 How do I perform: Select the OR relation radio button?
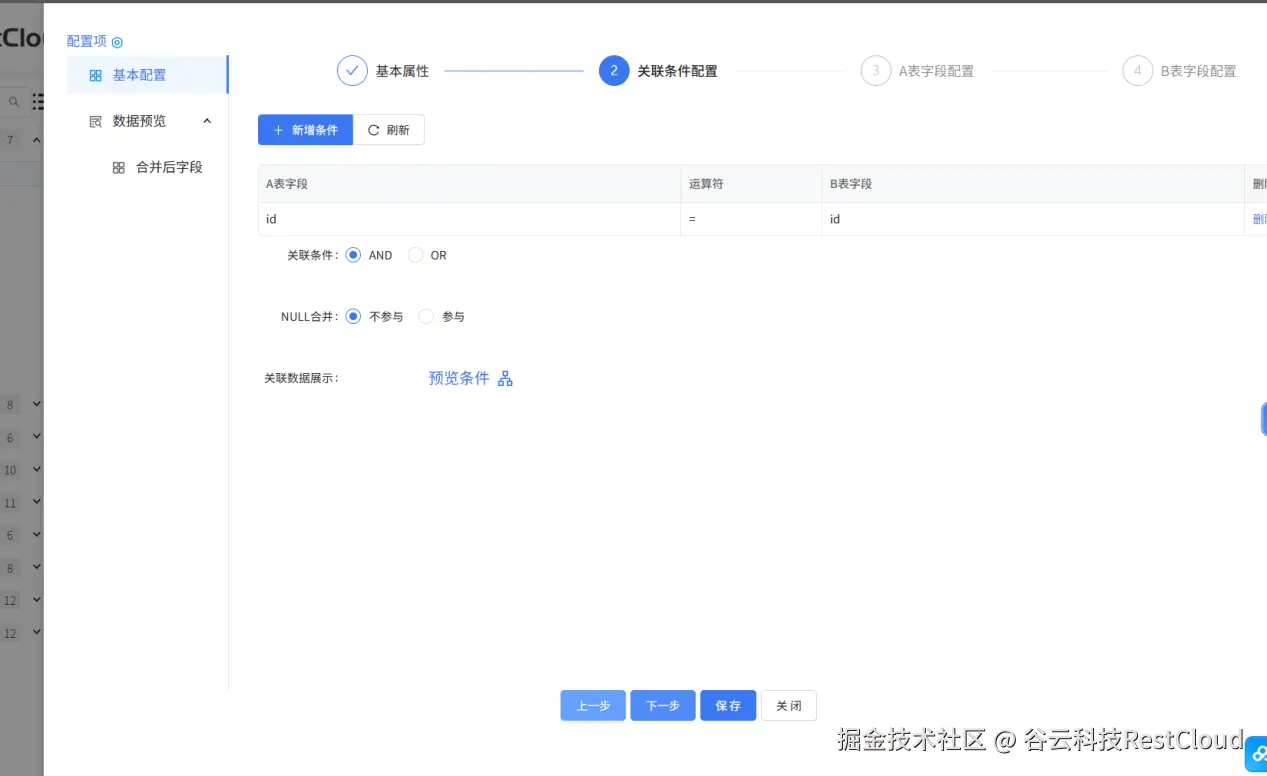tap(414, 255)
